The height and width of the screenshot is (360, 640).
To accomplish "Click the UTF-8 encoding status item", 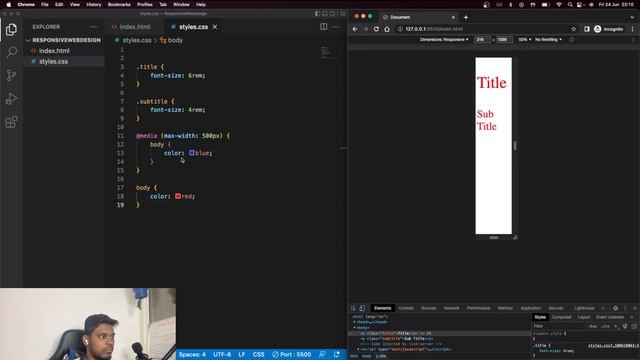I will (222, 354).
